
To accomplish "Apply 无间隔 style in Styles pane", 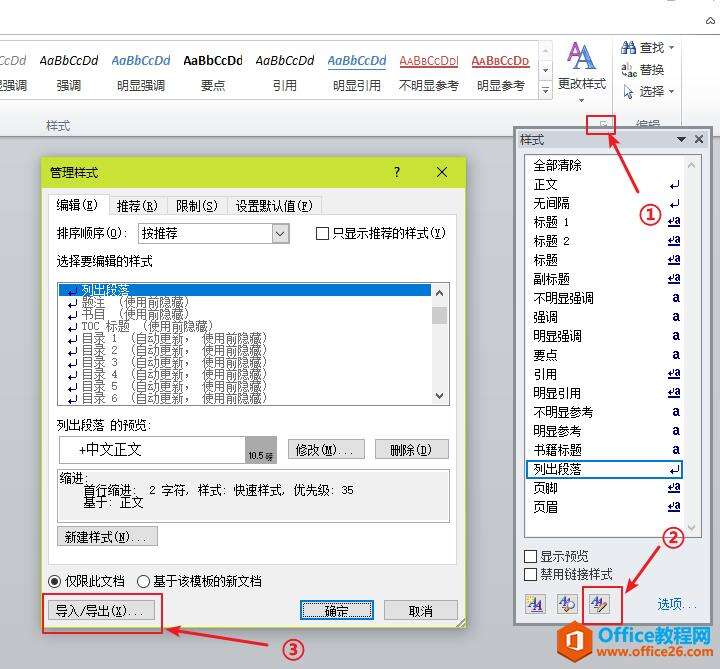I will tap(604, 203).
